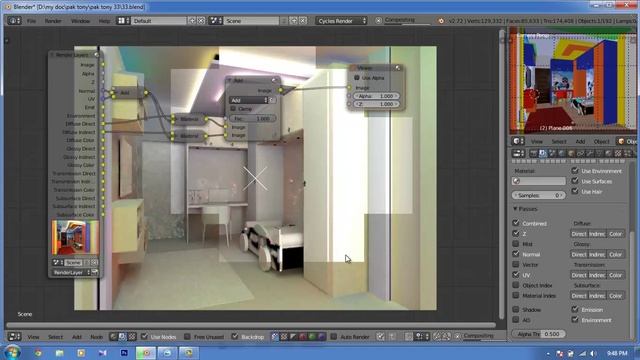Show backdrop green channel
Screen dimensions: 640x360
click(x=312, y=337)
